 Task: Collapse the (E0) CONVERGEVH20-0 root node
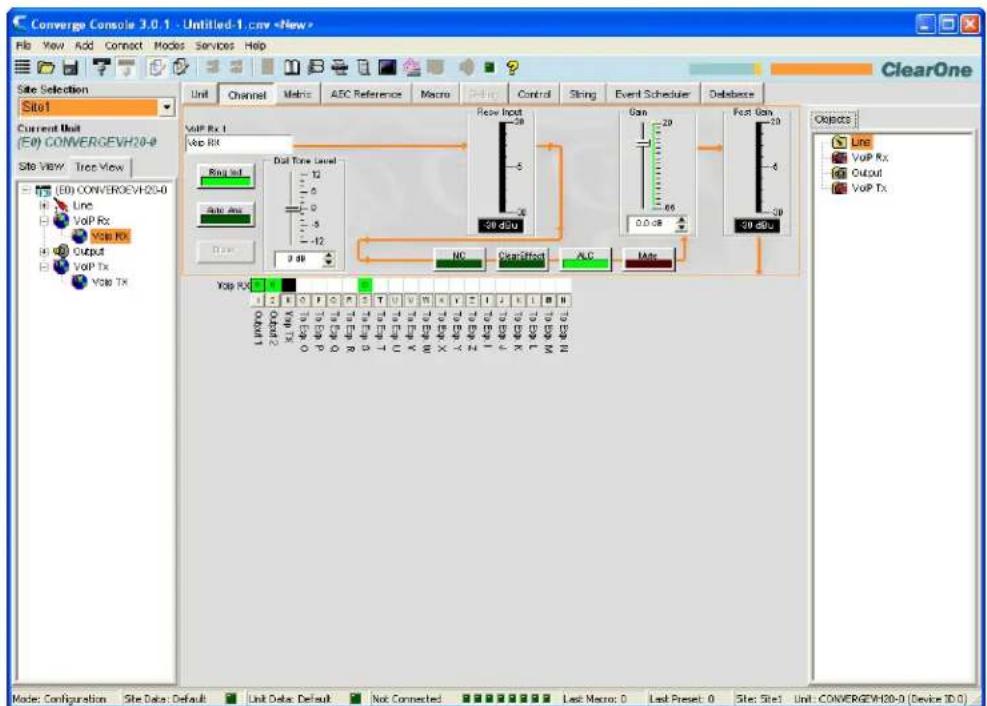[26, 190]
